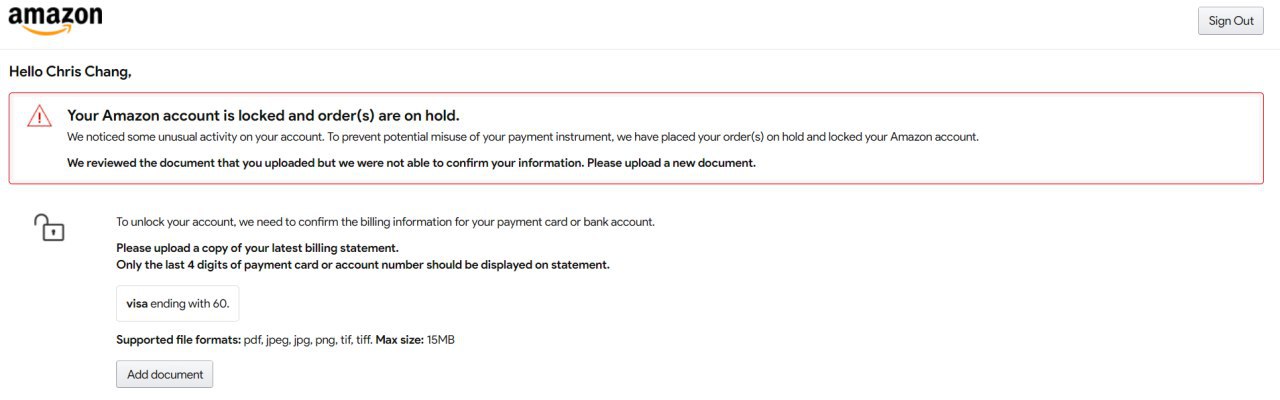Click the 'We reviewed the document' bold notice
Image resolution: width=1280 pixels, height=400 pixels.
click(411, 162)
